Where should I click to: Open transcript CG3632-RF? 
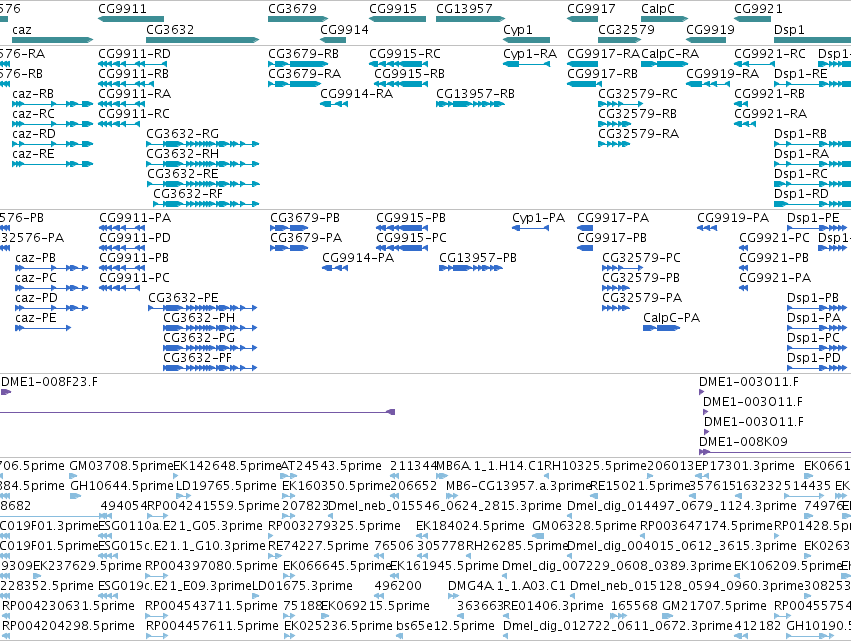(x=188, y=194)
